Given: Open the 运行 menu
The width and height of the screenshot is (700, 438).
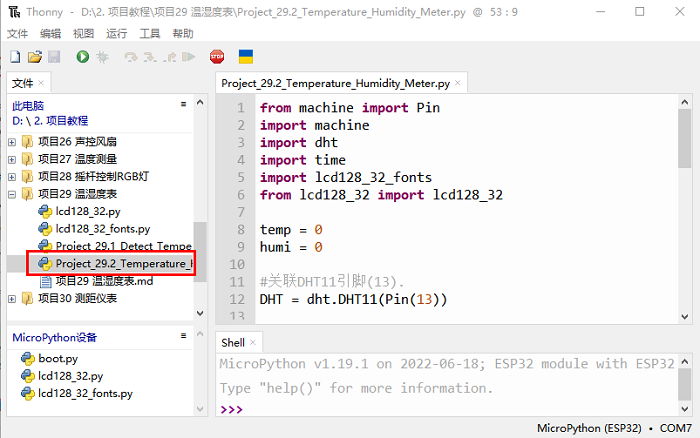Looking at the screenshot, I should (116, 33).
